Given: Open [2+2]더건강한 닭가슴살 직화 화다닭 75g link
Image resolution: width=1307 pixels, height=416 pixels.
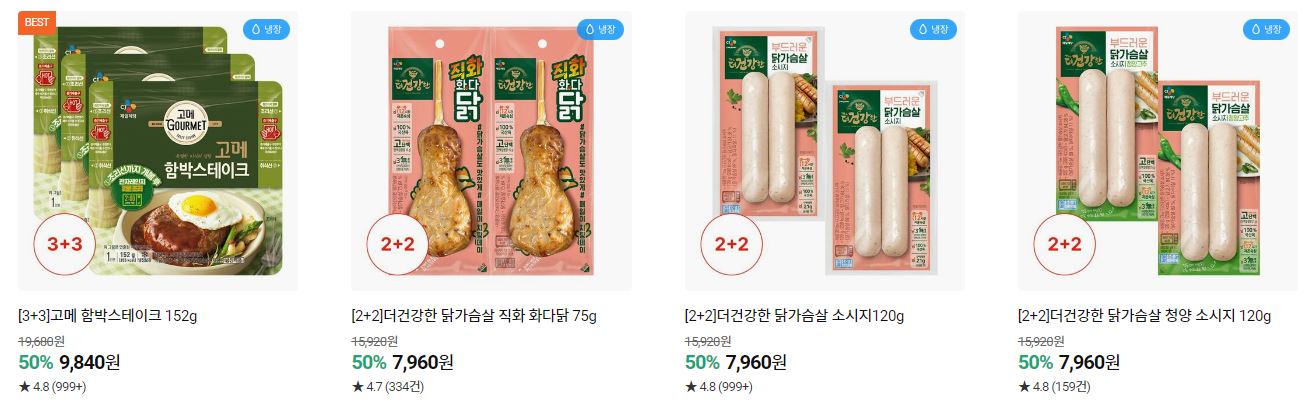Looking at the screenshot, I should [x=474, y=316].
